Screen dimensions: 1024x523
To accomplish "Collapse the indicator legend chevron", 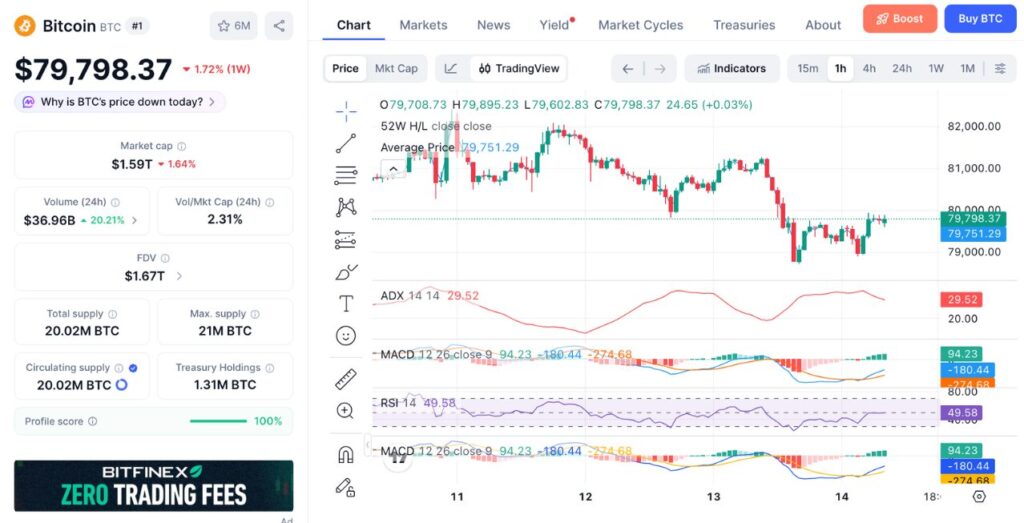I will [393, 169].
